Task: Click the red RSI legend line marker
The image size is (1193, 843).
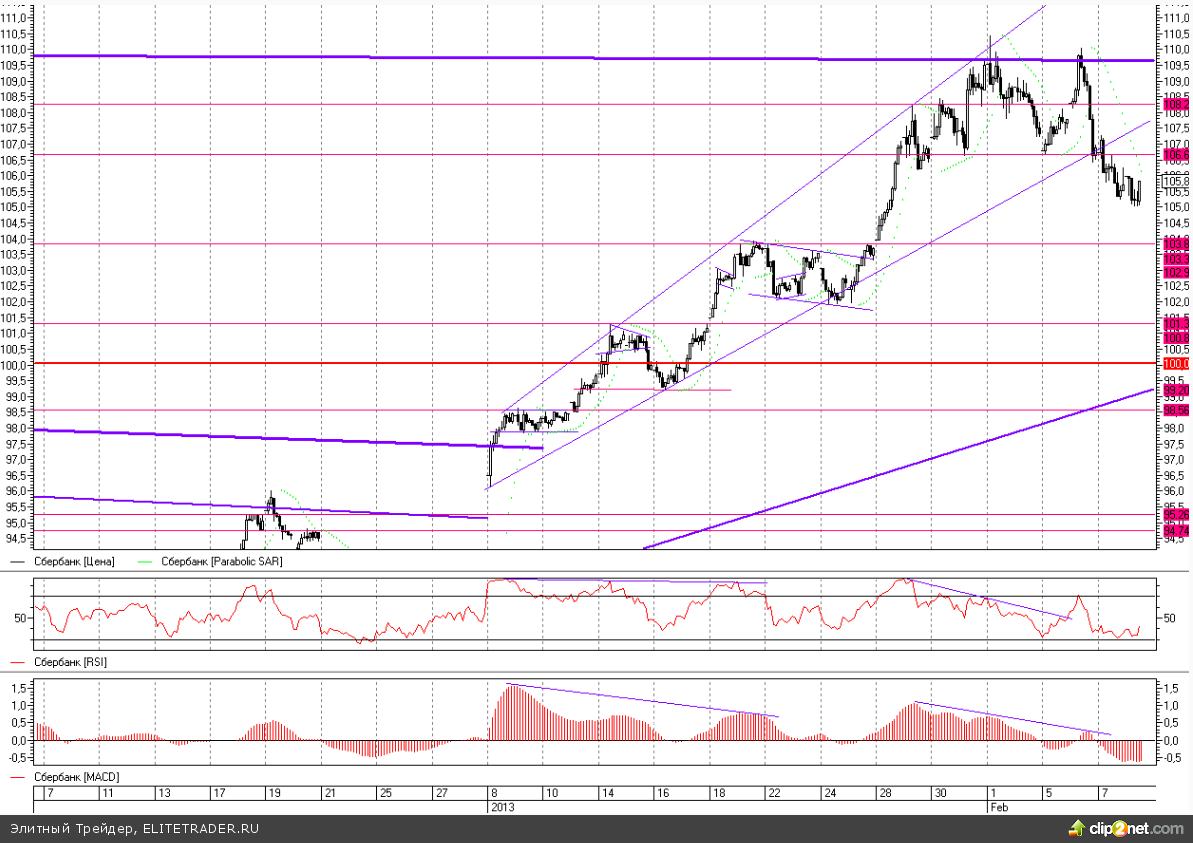Action: (x=18, y=662)
